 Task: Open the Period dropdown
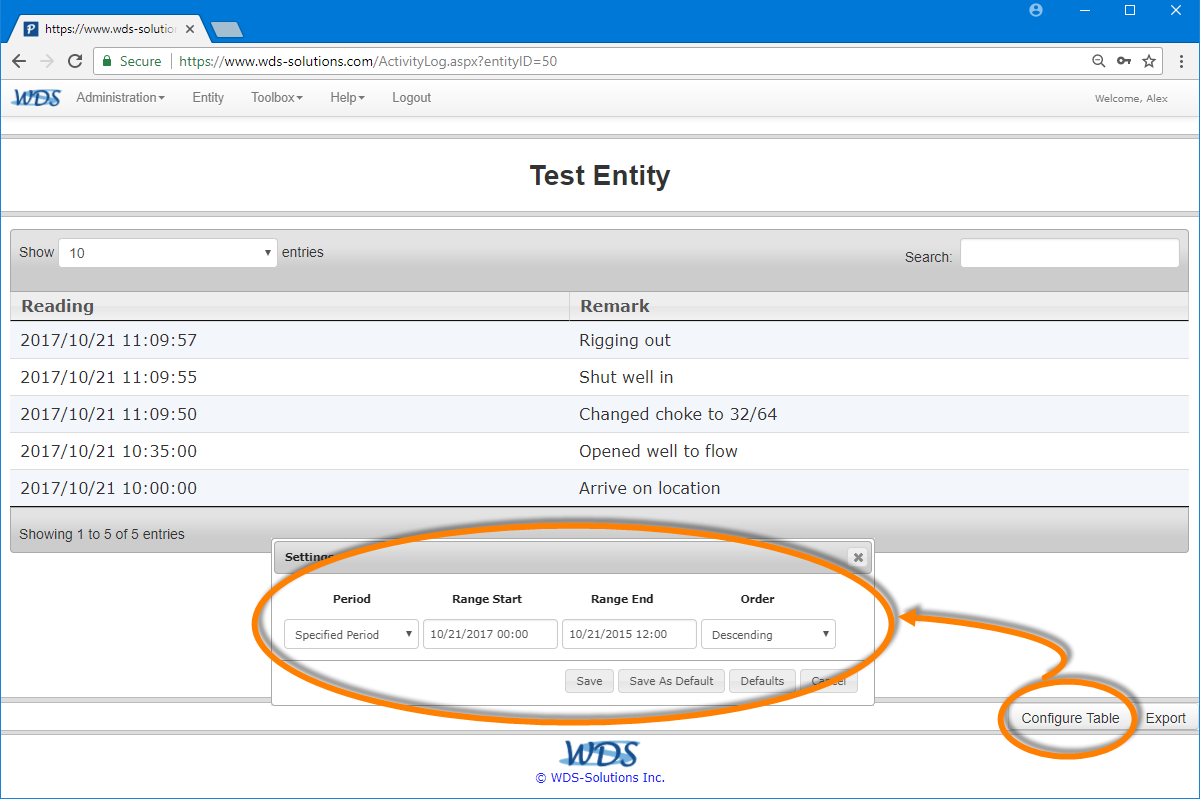[351, 635]
